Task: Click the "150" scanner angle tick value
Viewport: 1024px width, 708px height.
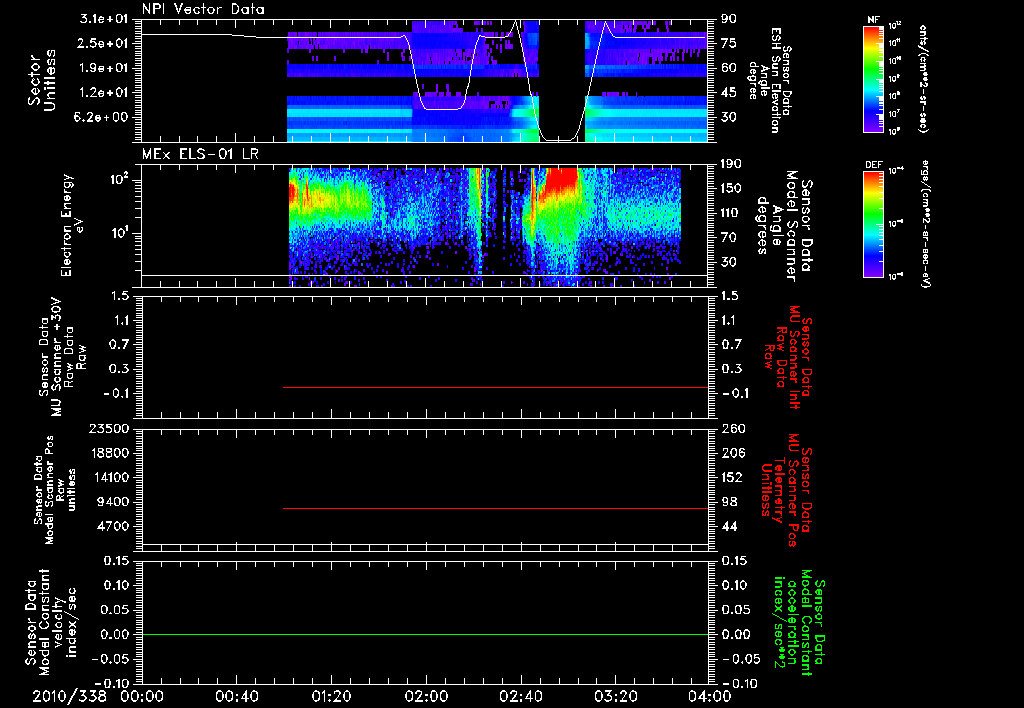Action: coord(732,189)
